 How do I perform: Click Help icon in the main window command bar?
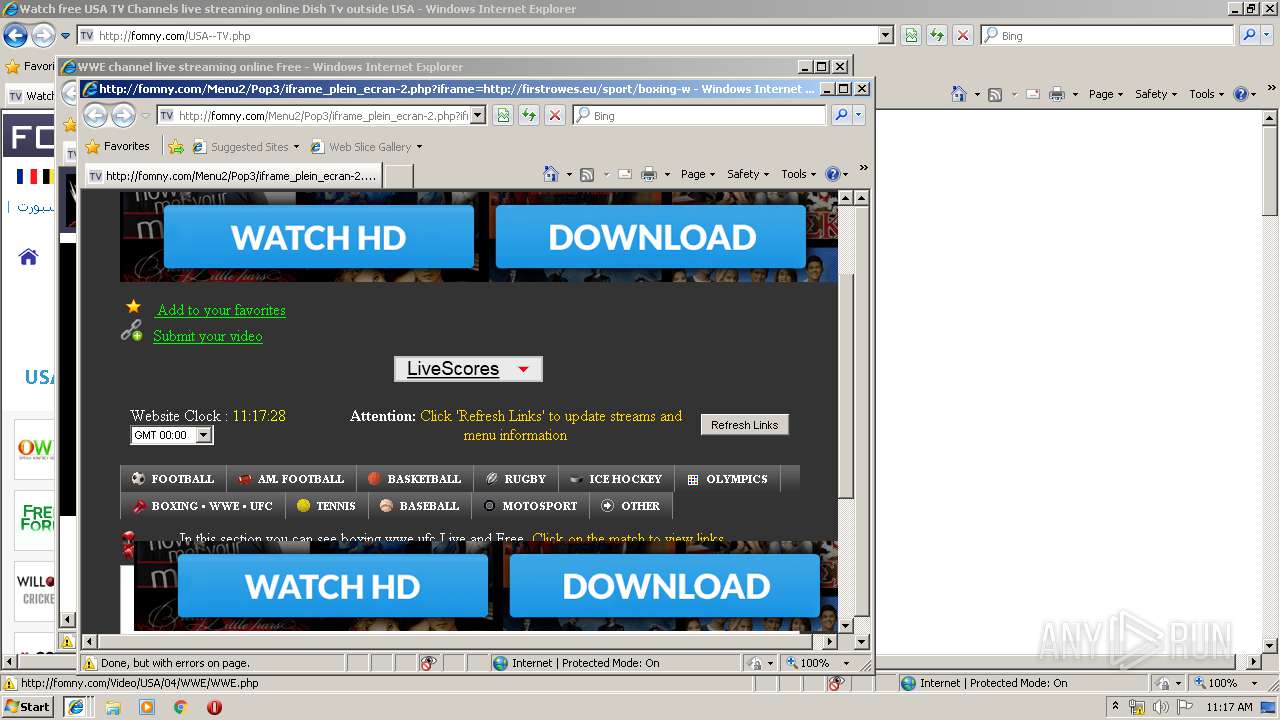[1241, 94]
